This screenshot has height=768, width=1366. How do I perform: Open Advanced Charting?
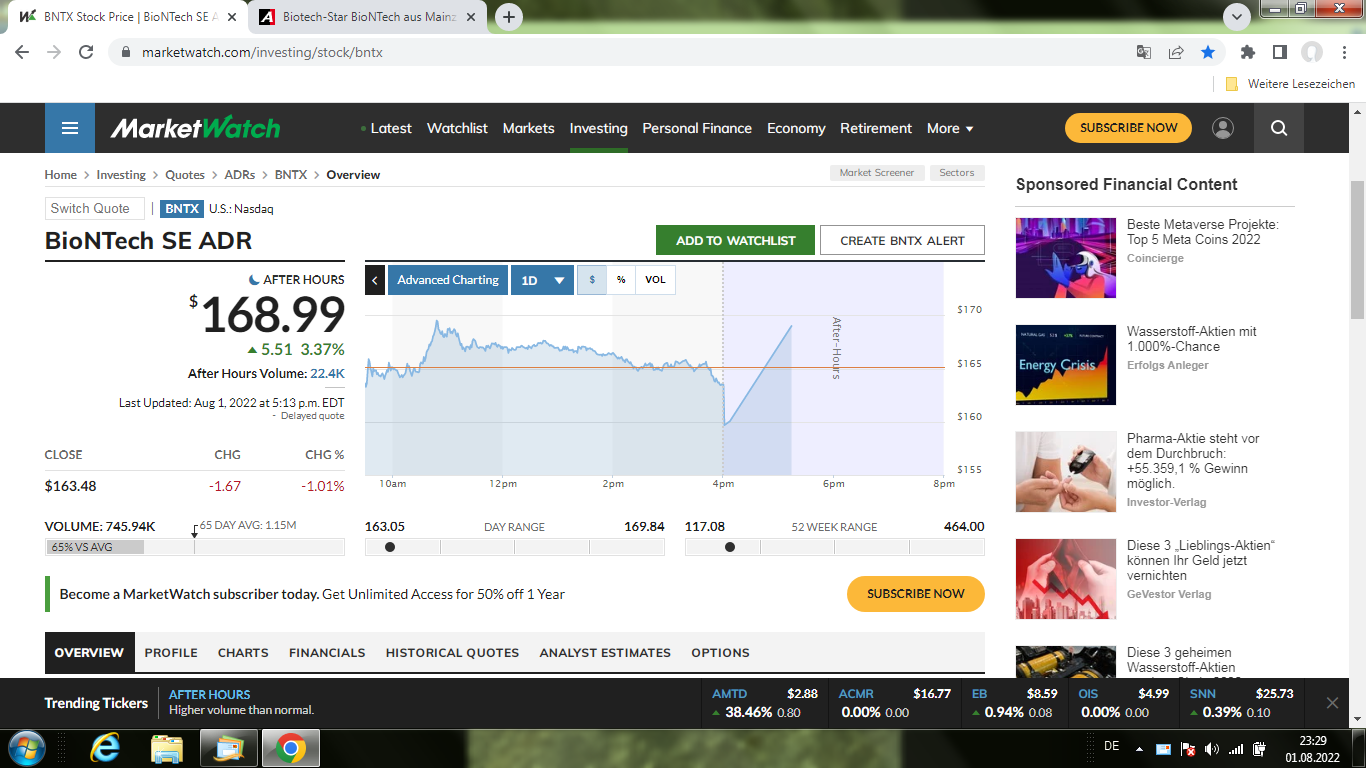(448, 280)
